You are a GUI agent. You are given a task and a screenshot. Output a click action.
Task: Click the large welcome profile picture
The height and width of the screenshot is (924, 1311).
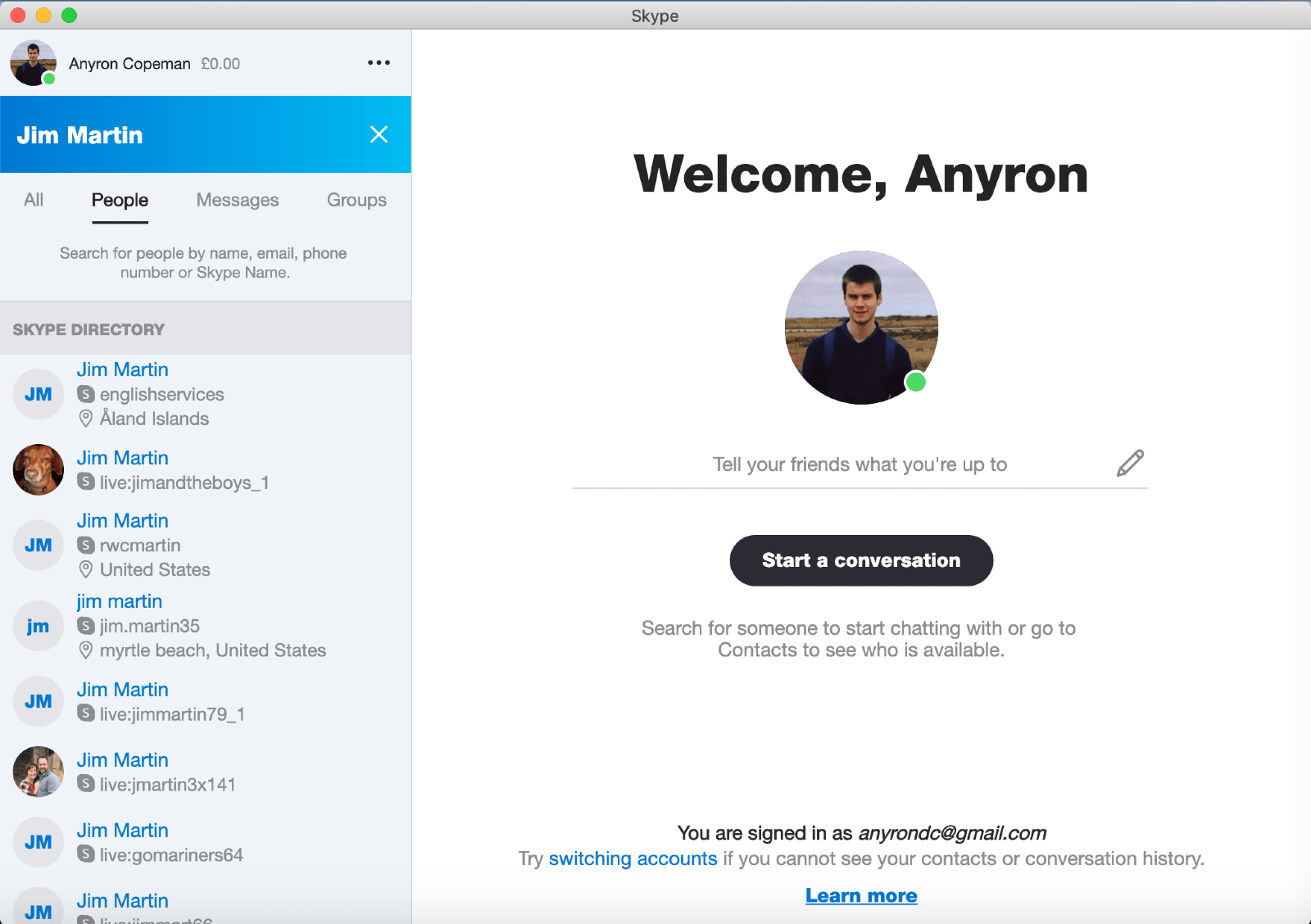(x=861, y=328)
